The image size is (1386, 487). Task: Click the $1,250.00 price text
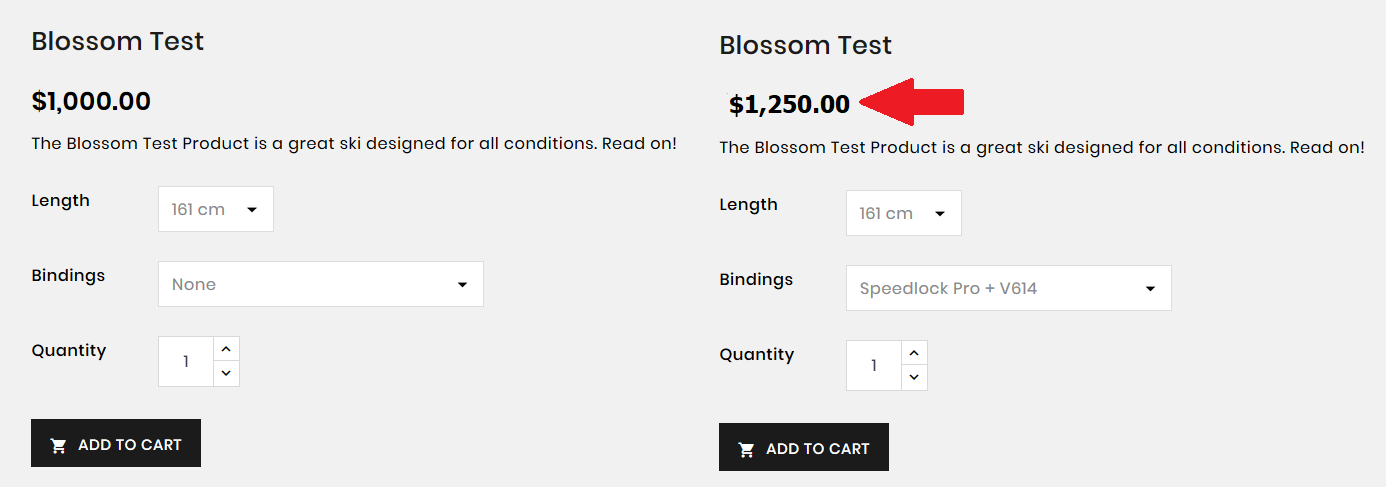(x=789, y=104)
